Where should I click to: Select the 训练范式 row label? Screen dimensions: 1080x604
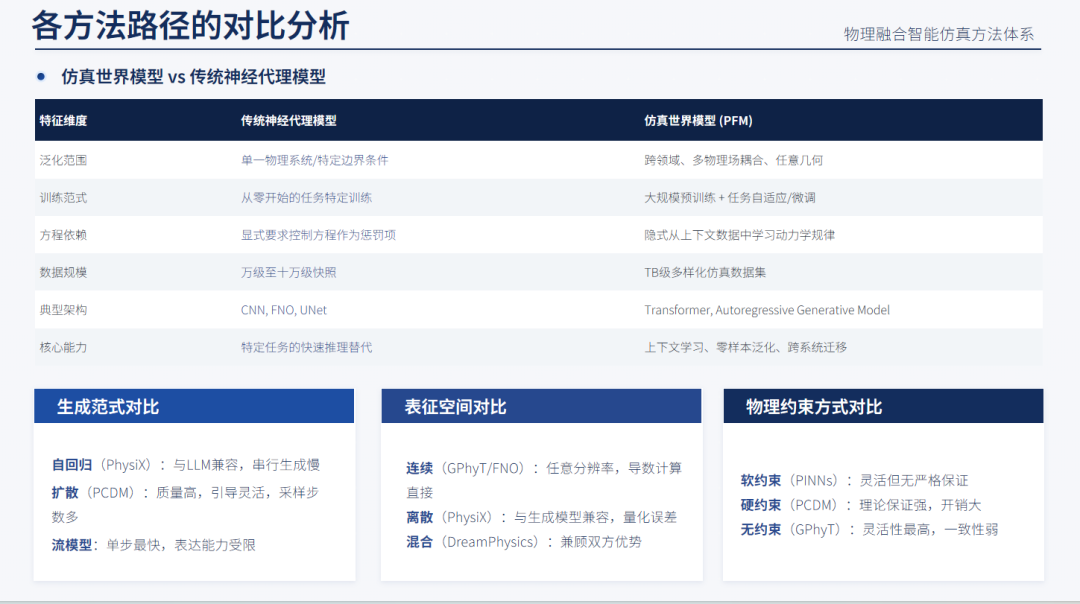pos(63,198)
